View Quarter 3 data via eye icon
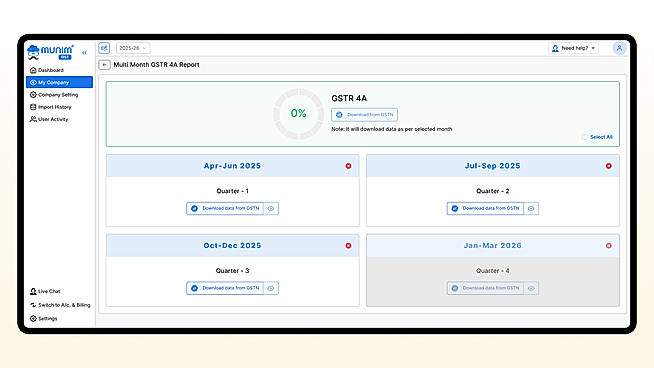 point(271,288)
